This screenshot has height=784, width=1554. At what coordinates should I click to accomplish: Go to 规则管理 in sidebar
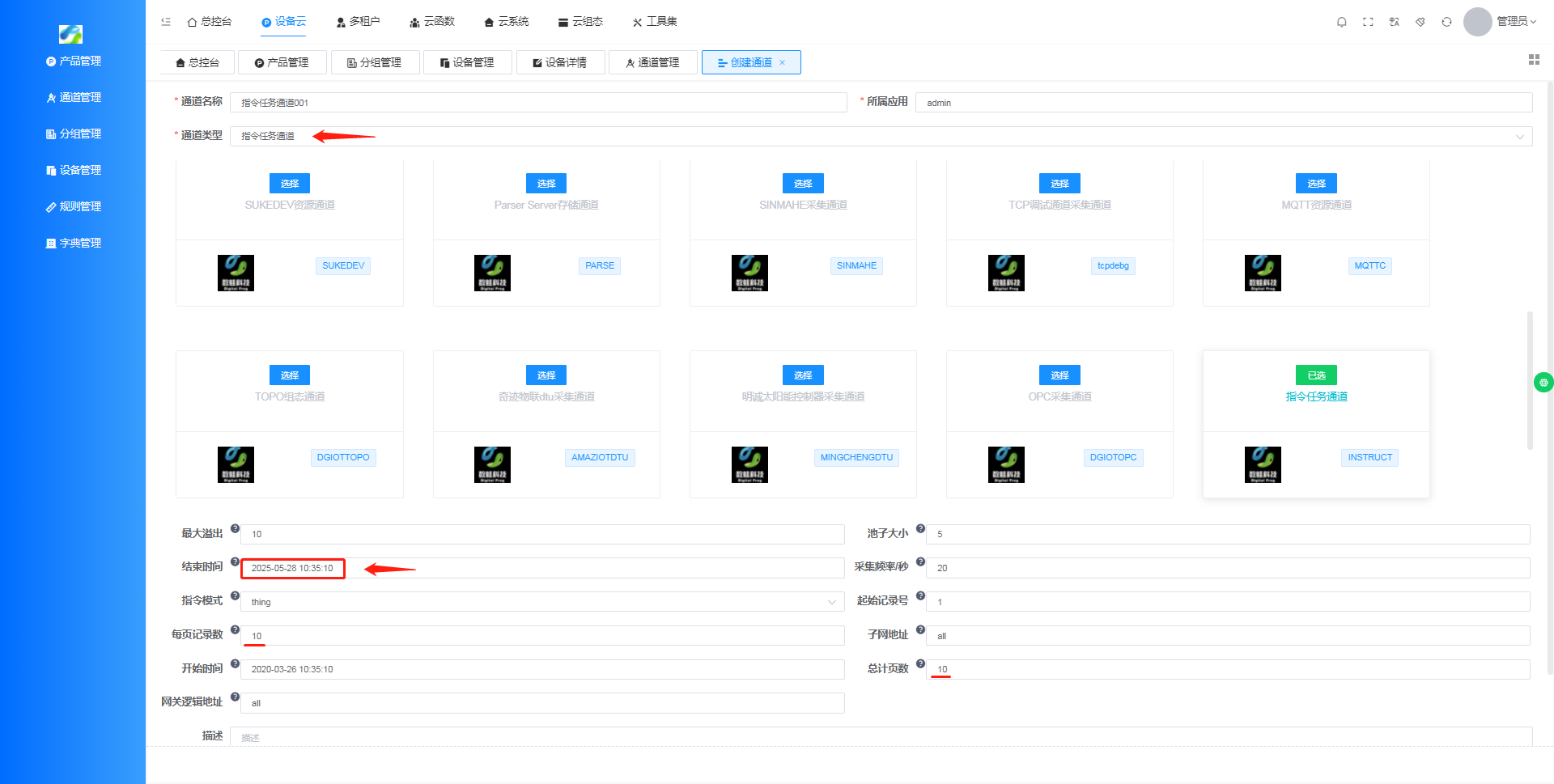(74, 206)
